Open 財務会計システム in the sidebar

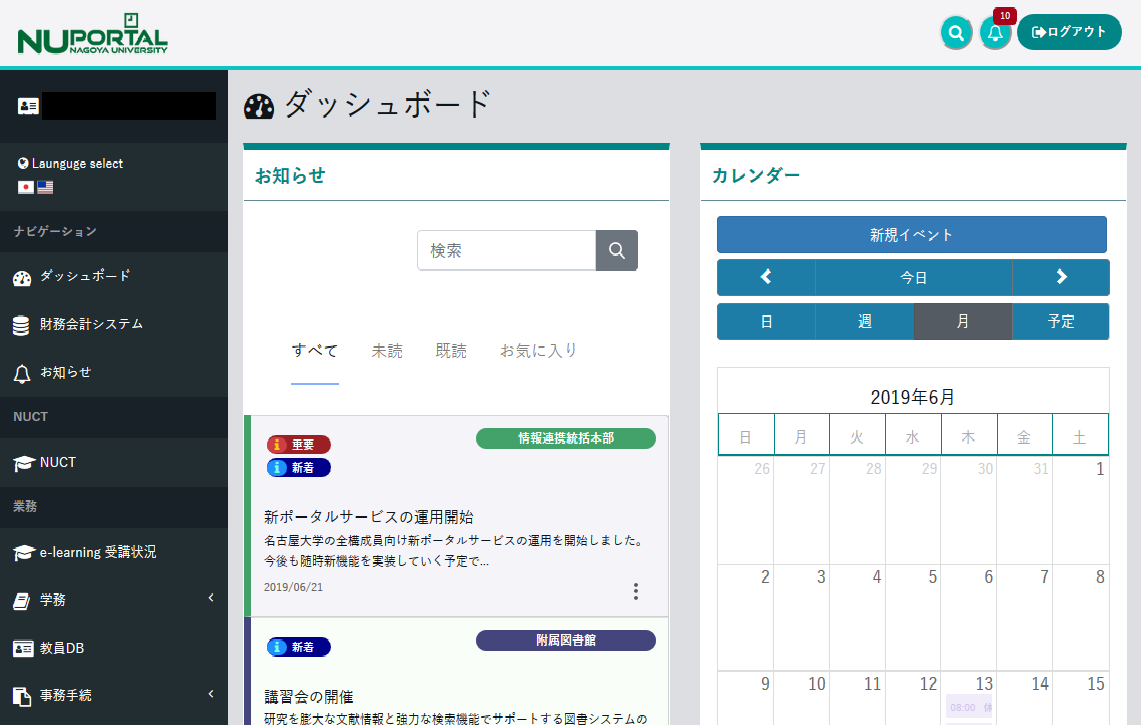tap(90, 324)
